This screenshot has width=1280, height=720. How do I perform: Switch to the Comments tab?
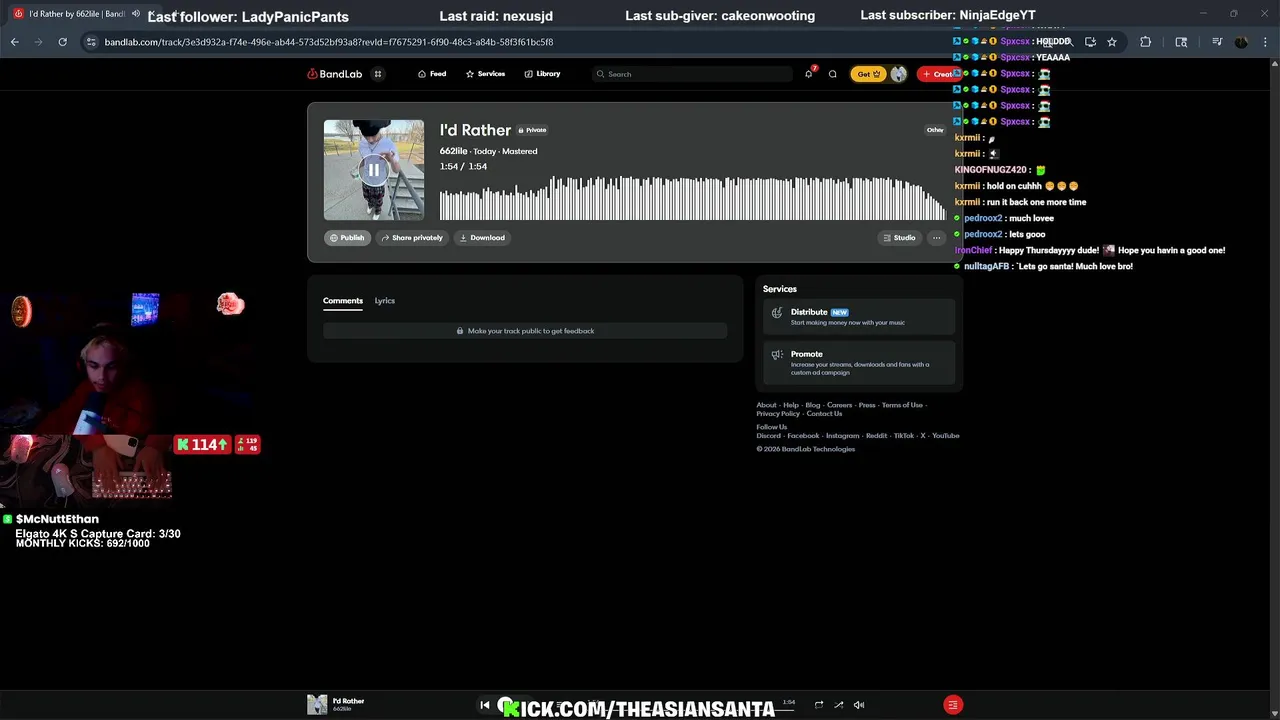coord(342,301)
